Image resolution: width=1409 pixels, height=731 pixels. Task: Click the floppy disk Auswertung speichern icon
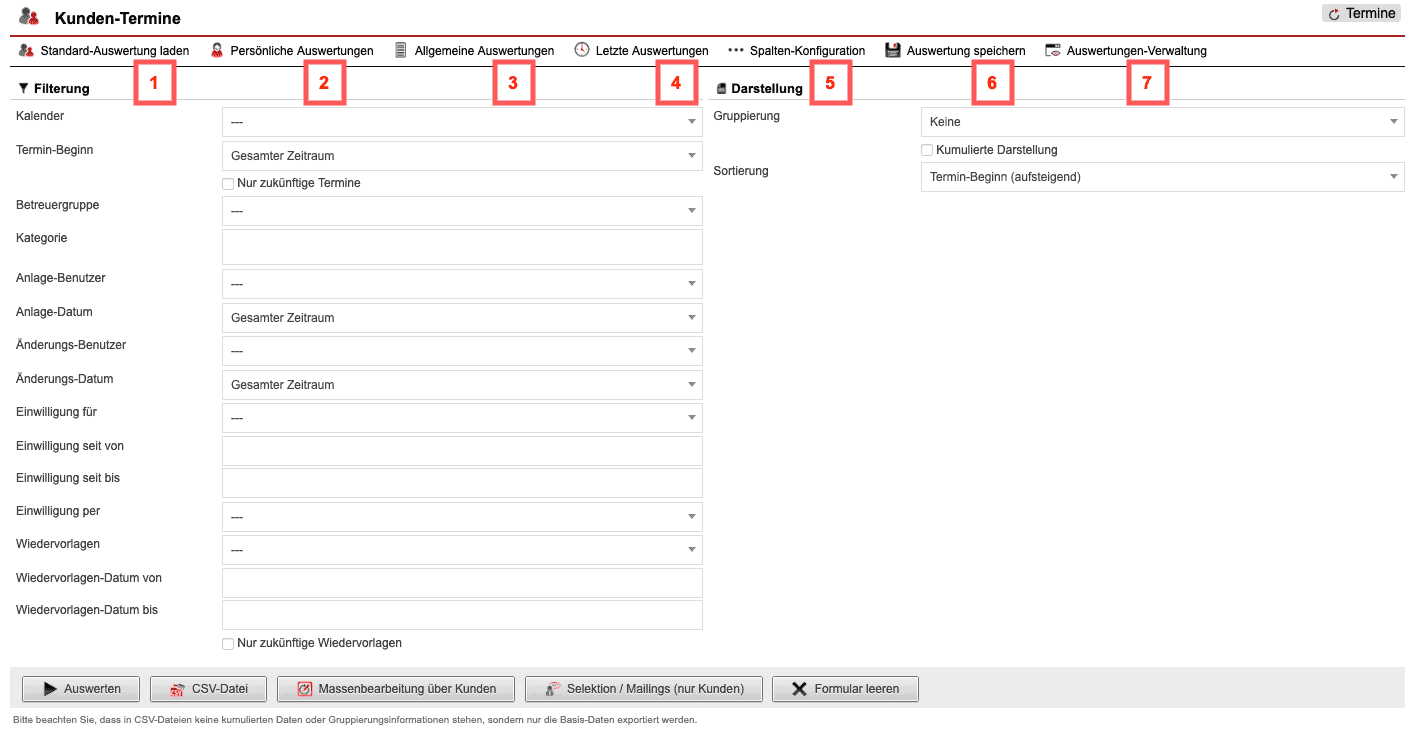893,50
